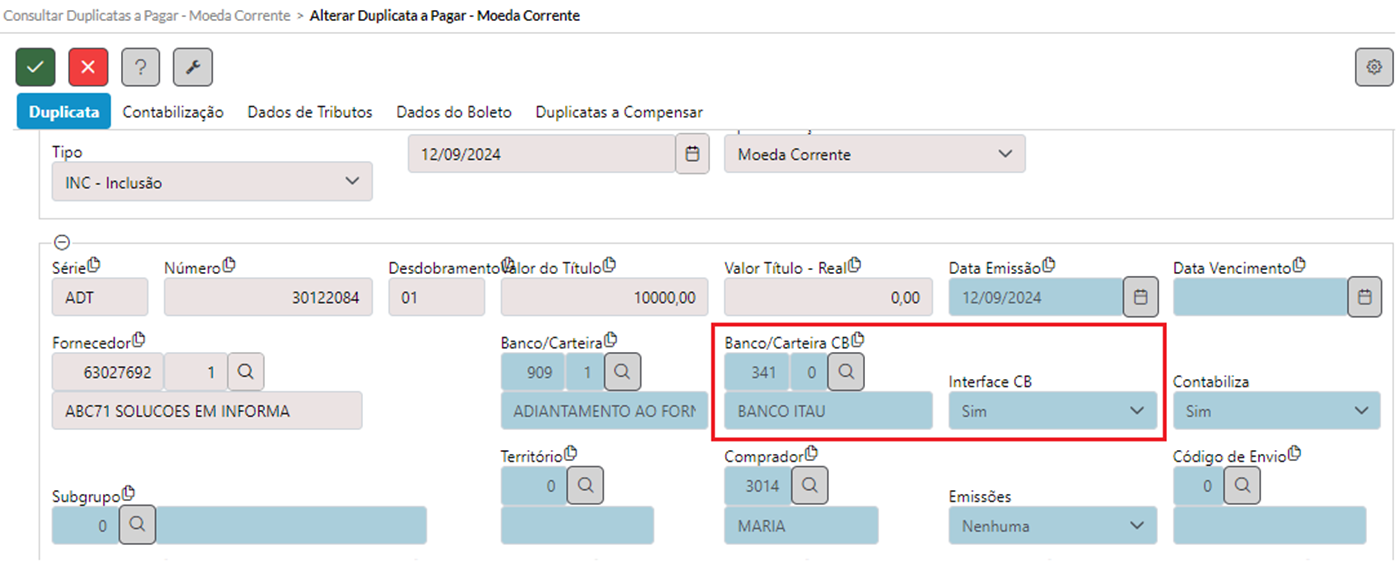Confirm changes with the green checkmark button
1399x573 pixels.
(x=35, y=67)
